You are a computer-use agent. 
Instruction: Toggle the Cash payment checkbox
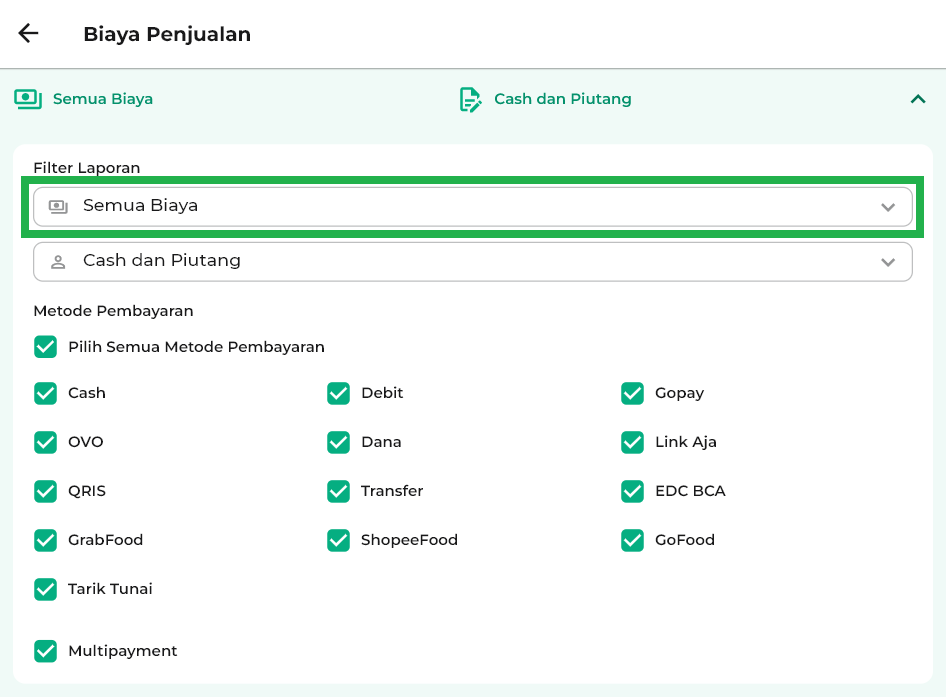(x=45, y=393)
